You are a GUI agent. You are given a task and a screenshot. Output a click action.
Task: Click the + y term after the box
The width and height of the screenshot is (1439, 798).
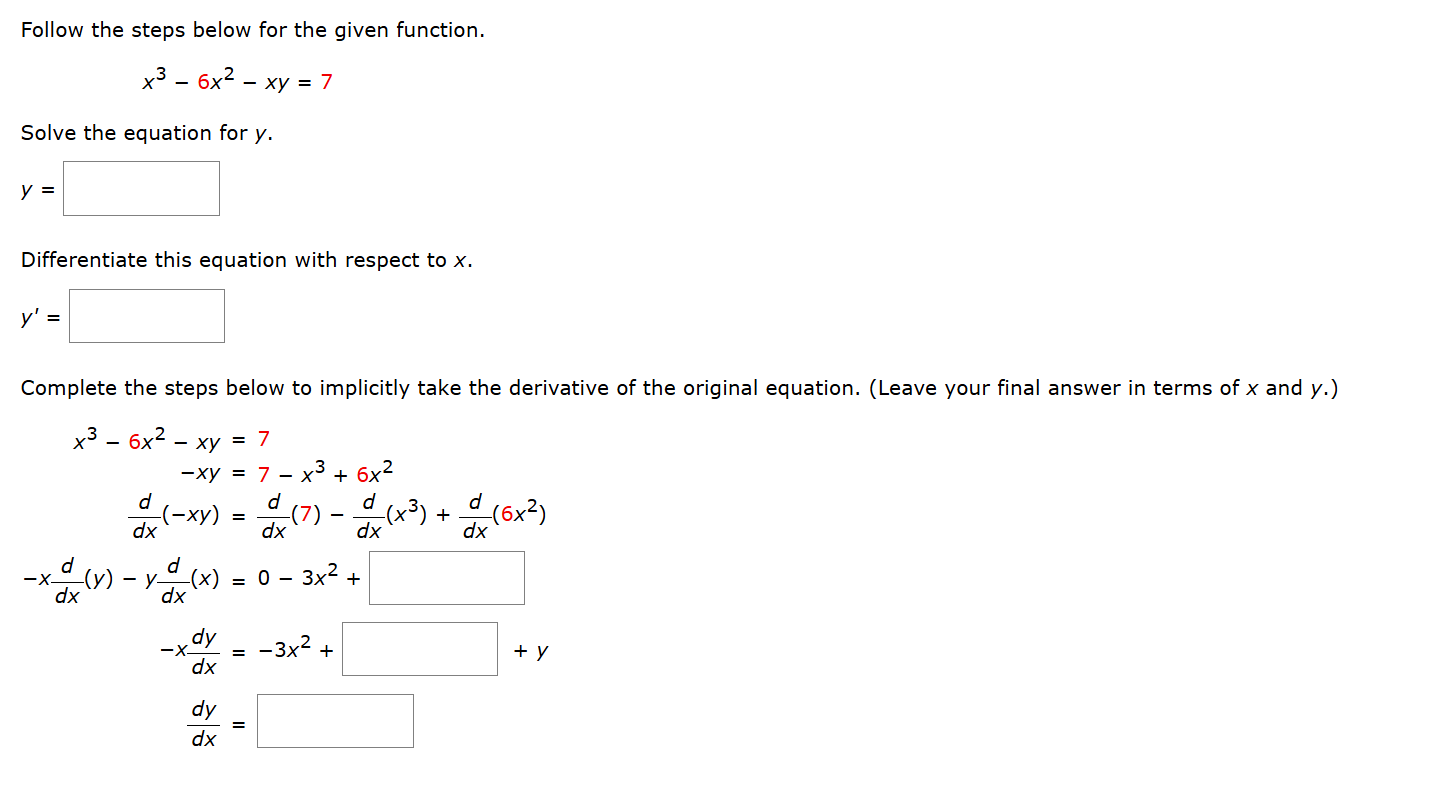(x=530, y=648)
